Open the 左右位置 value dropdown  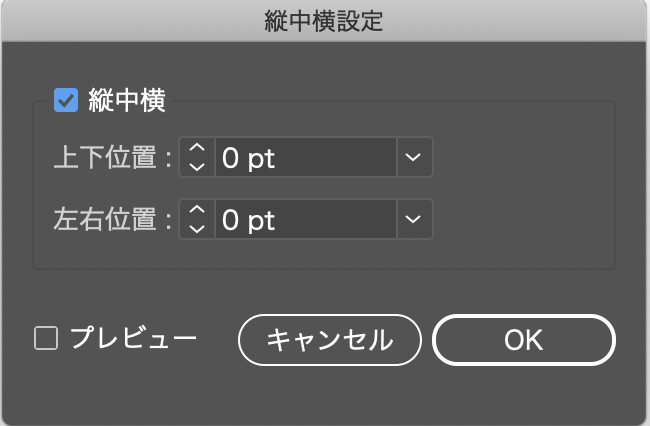click(x=413, y=219)
